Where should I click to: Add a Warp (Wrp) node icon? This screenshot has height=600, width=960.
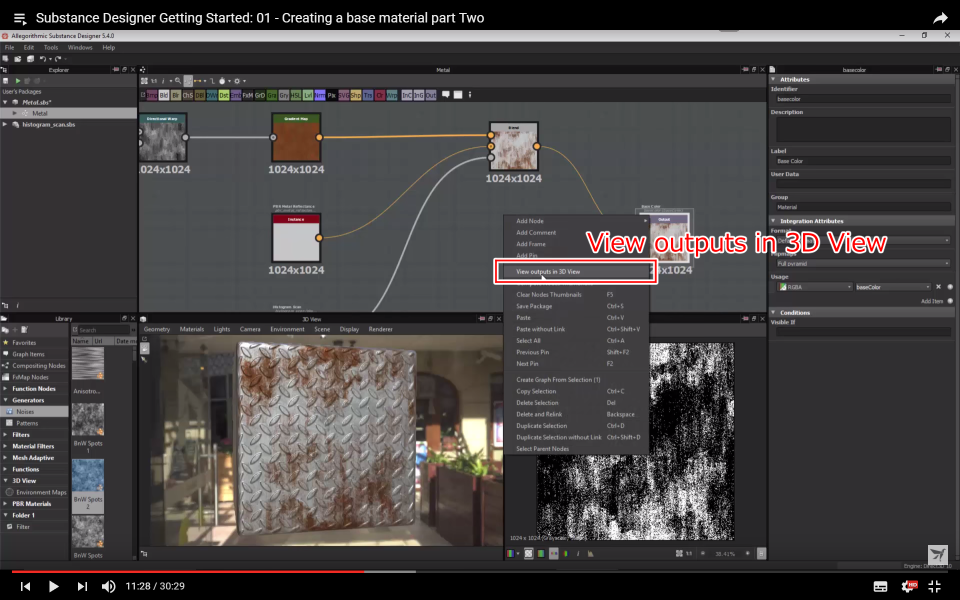392,96
